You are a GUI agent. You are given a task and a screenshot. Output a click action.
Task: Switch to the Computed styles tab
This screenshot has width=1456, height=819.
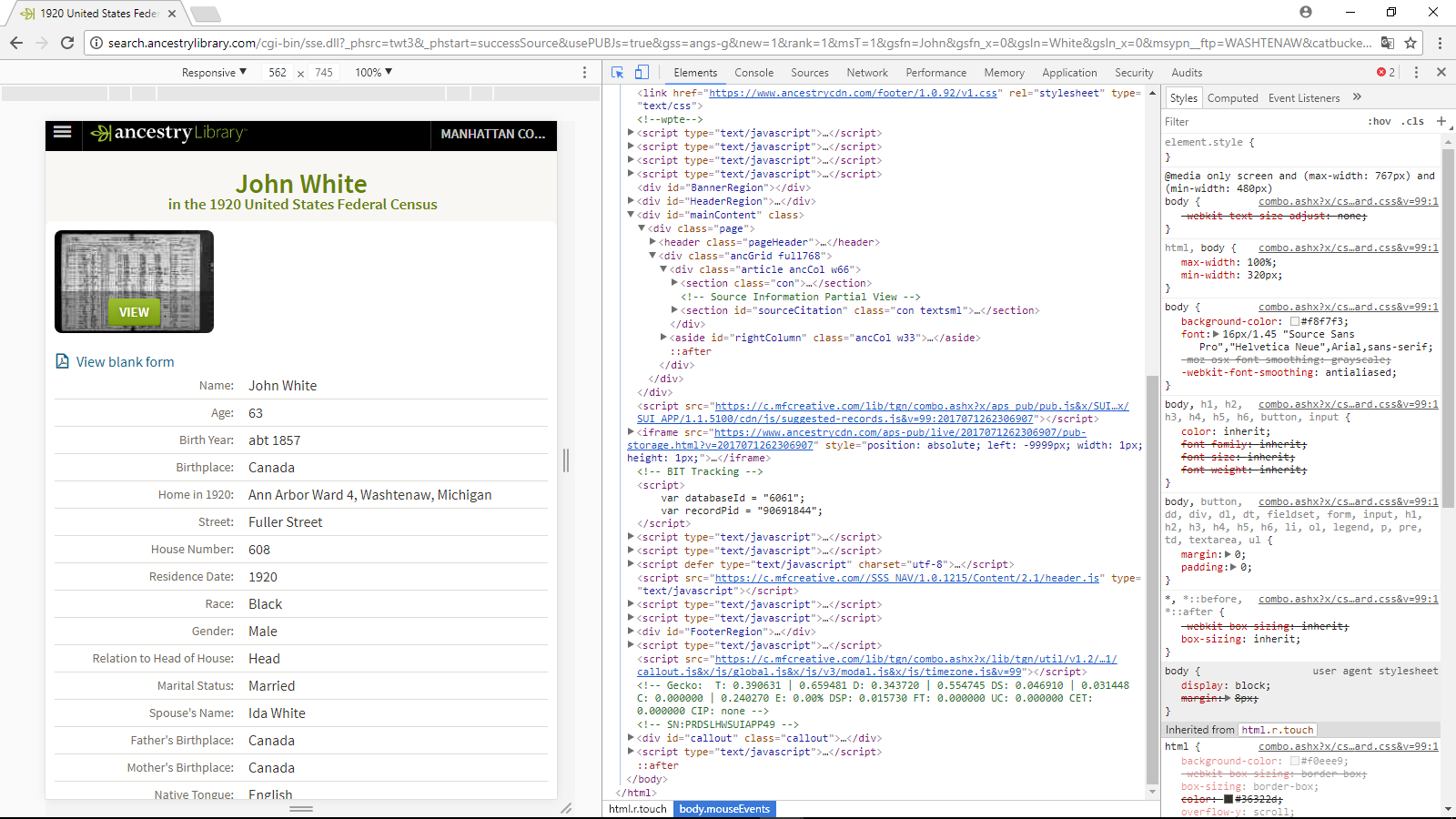pos(1232,98)
